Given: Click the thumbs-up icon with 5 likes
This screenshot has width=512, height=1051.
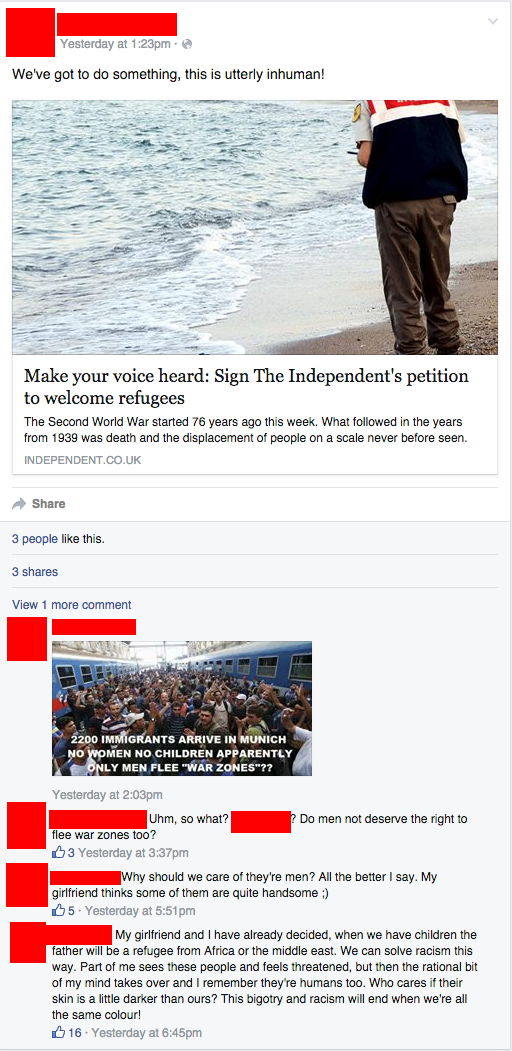Looking at the screenshot, I should coord(59,910).
